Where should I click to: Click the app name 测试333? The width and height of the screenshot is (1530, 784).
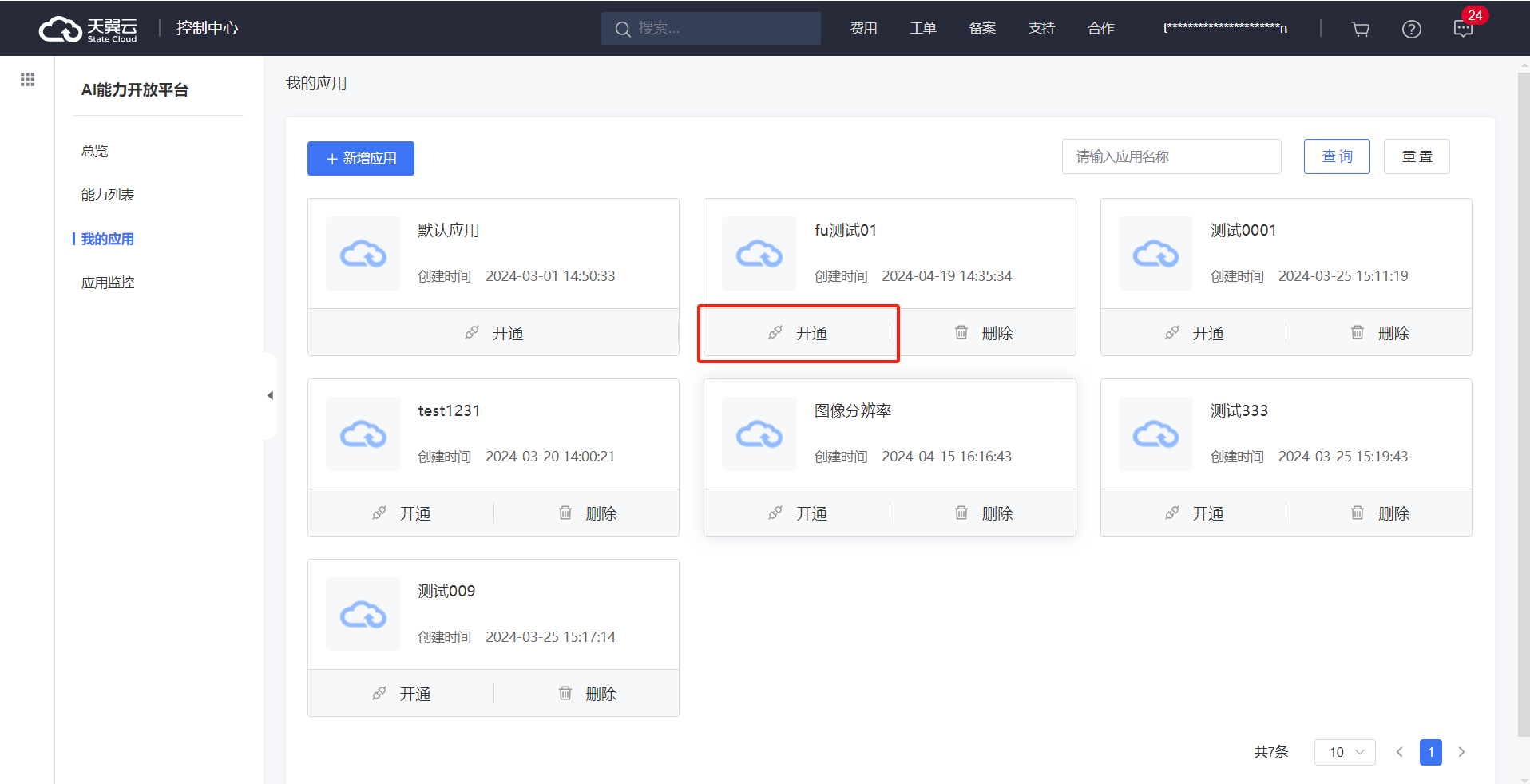(x=1239, y=410)
